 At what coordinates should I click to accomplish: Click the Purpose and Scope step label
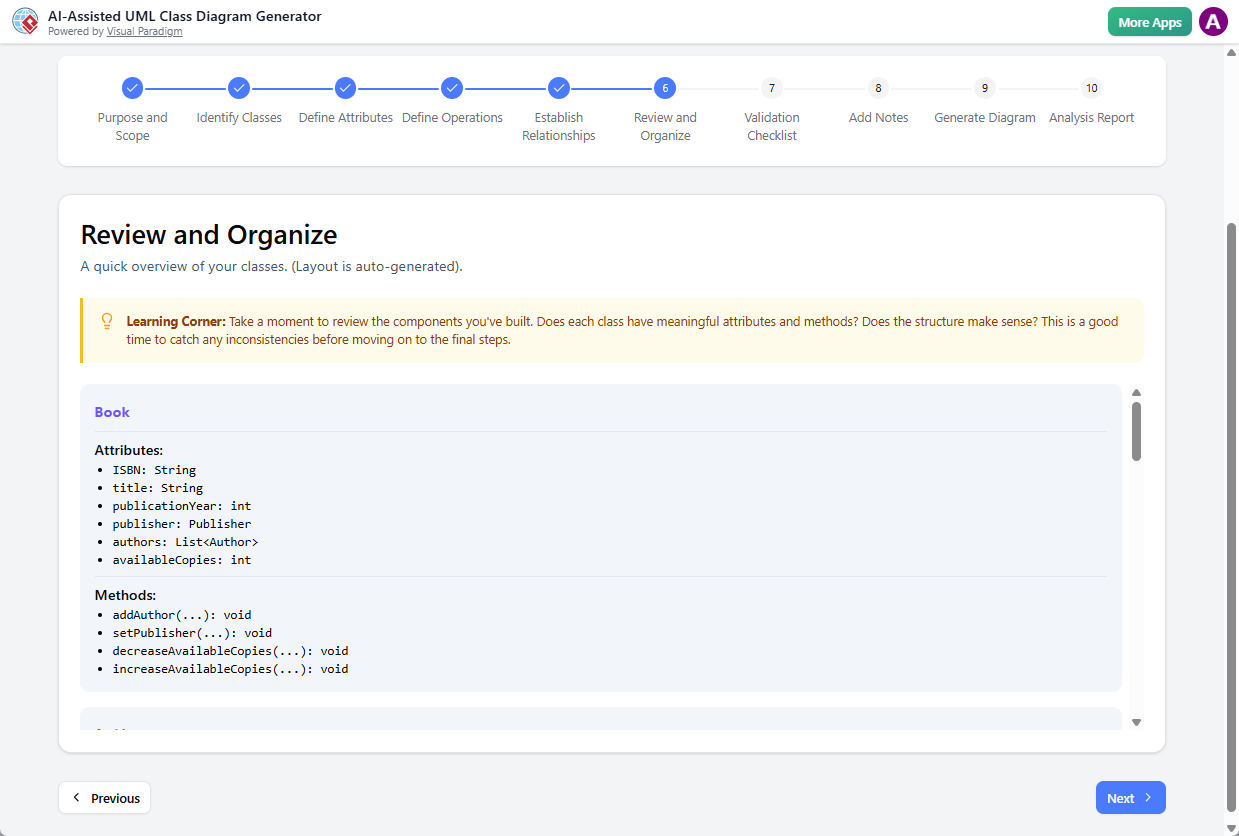point(132,126)
